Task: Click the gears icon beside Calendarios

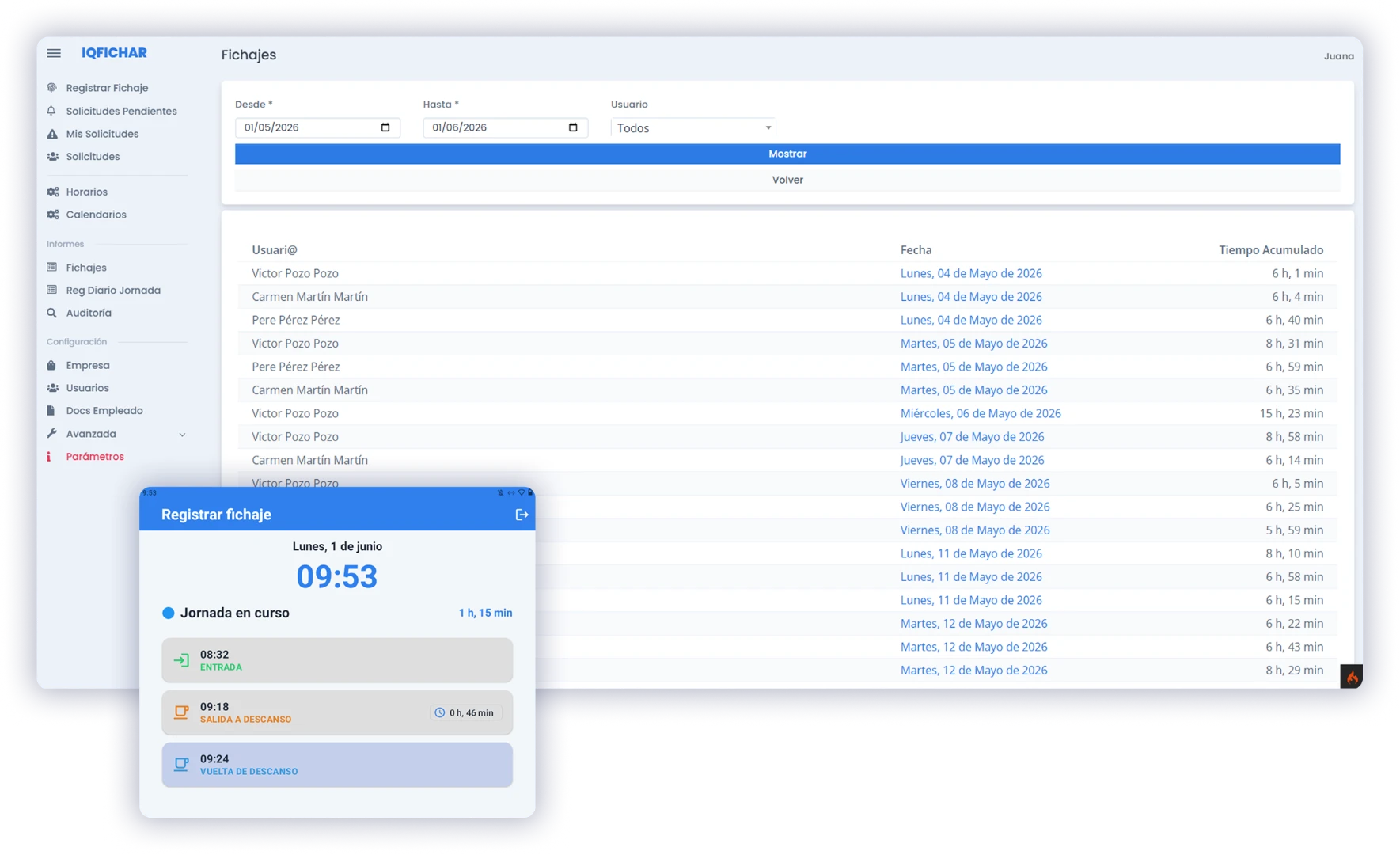Action: point(52,215)
